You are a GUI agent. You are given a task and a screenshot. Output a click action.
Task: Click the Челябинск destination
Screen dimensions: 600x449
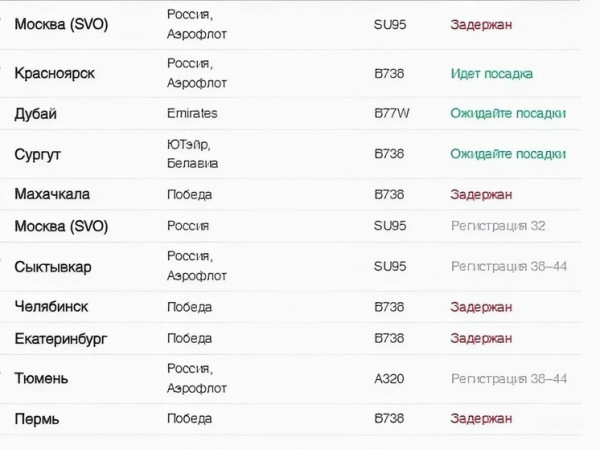pos(51,307)
